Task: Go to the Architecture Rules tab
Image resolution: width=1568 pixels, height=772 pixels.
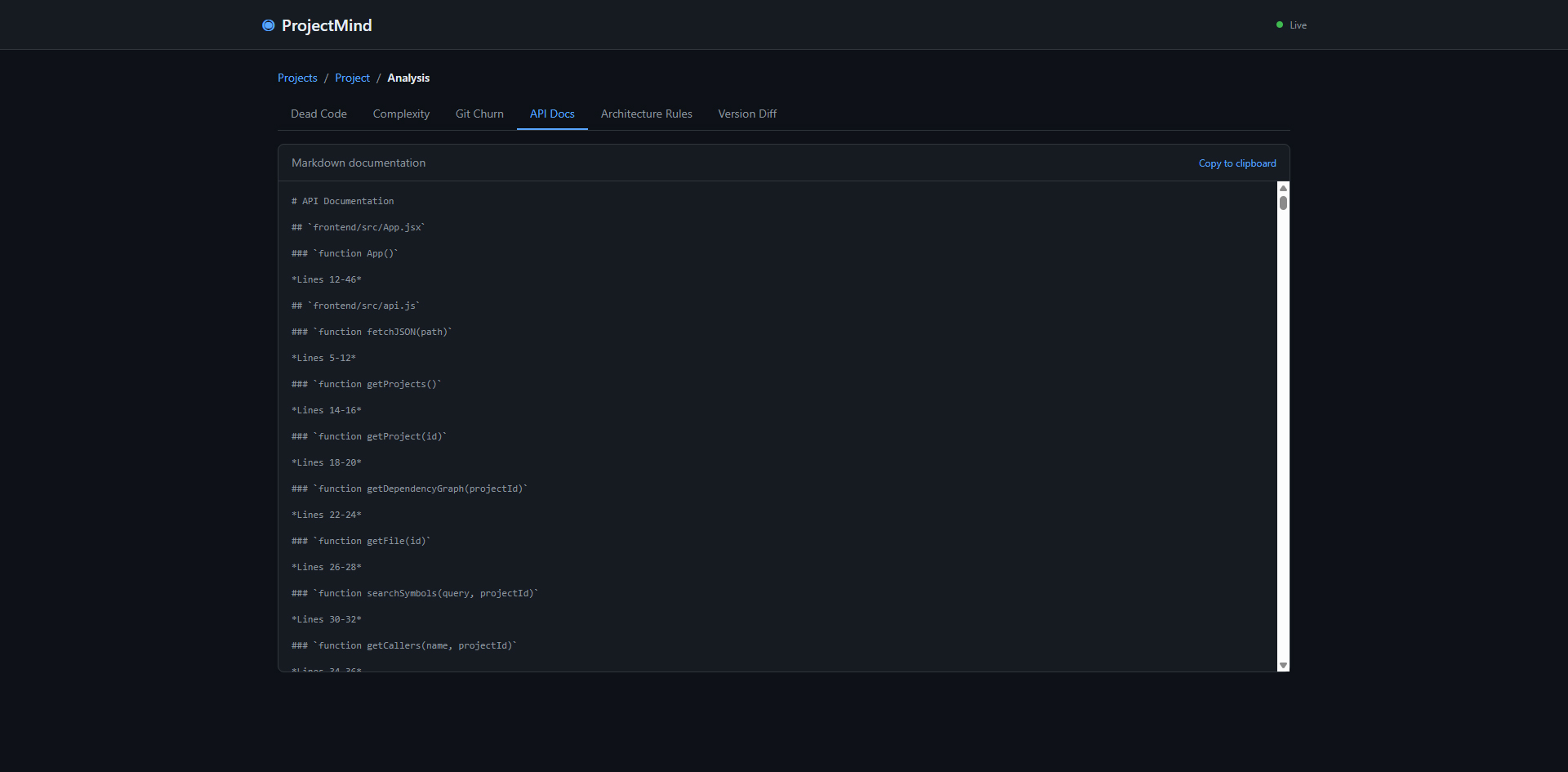Action: 646,114
